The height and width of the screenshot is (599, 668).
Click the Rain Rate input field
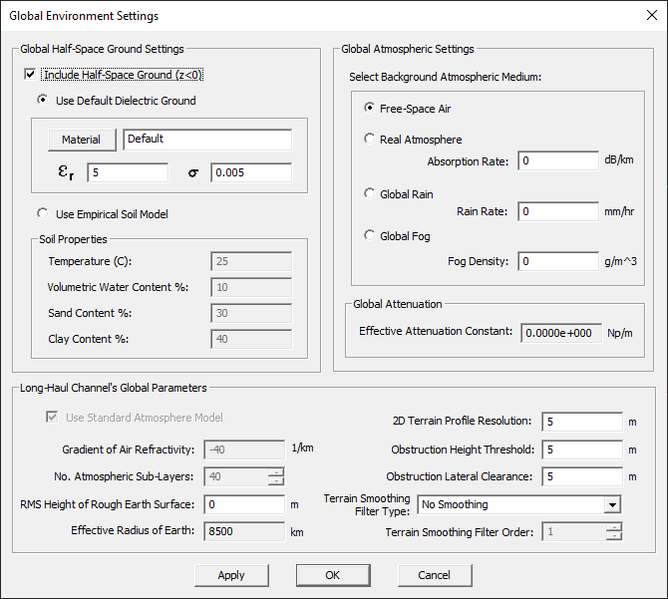click(557, 211)
